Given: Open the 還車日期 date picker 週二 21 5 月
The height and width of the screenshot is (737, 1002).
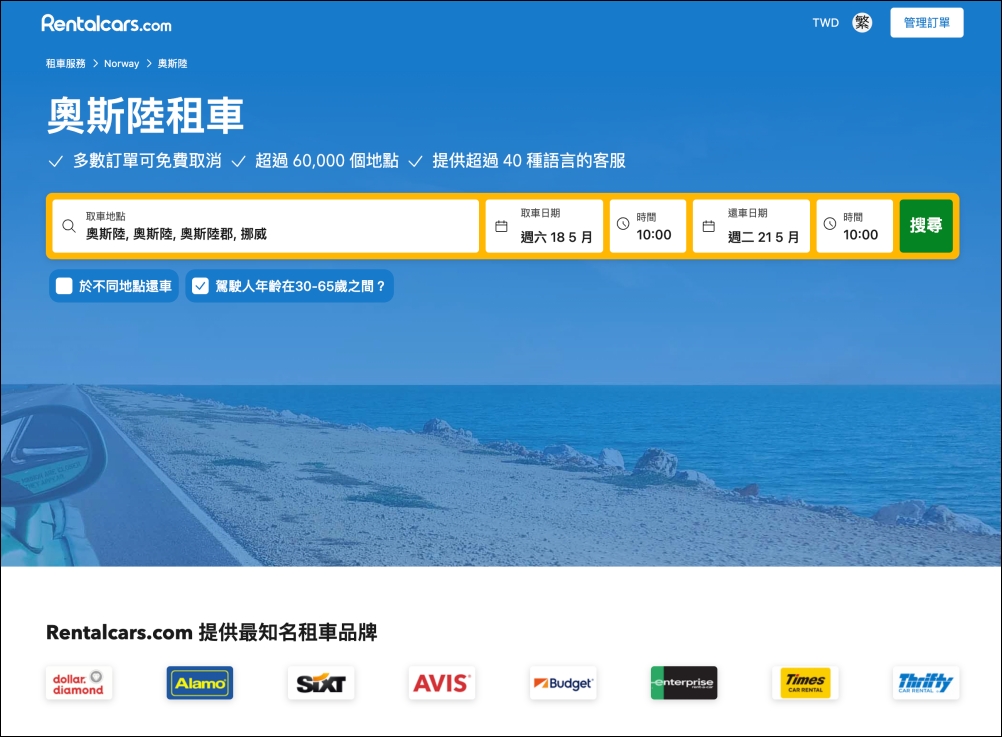Looking at the screenshot, I should [752, 226].
